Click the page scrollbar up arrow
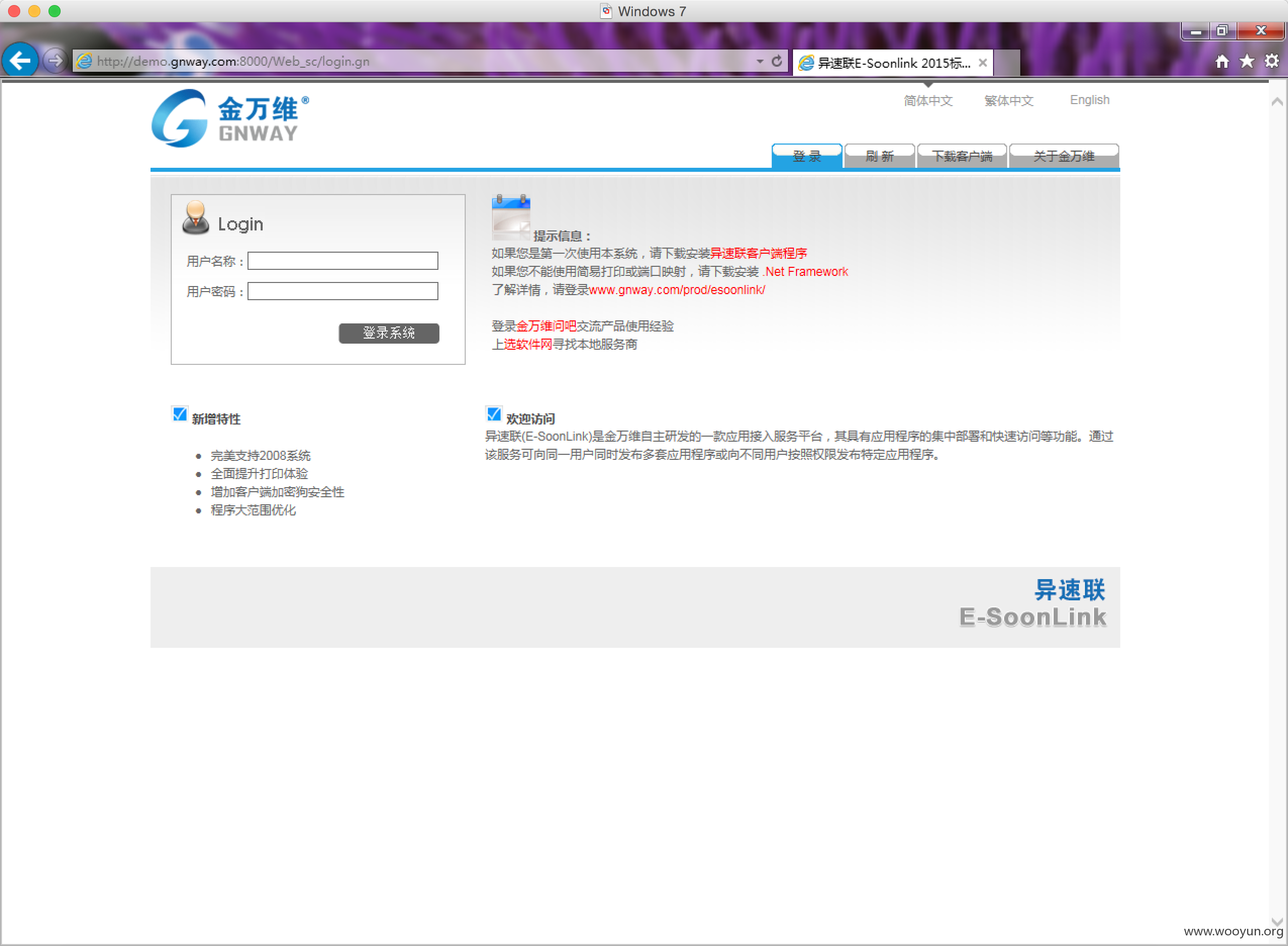Viewport: 1288px width, 946px height. [1276, 102]
